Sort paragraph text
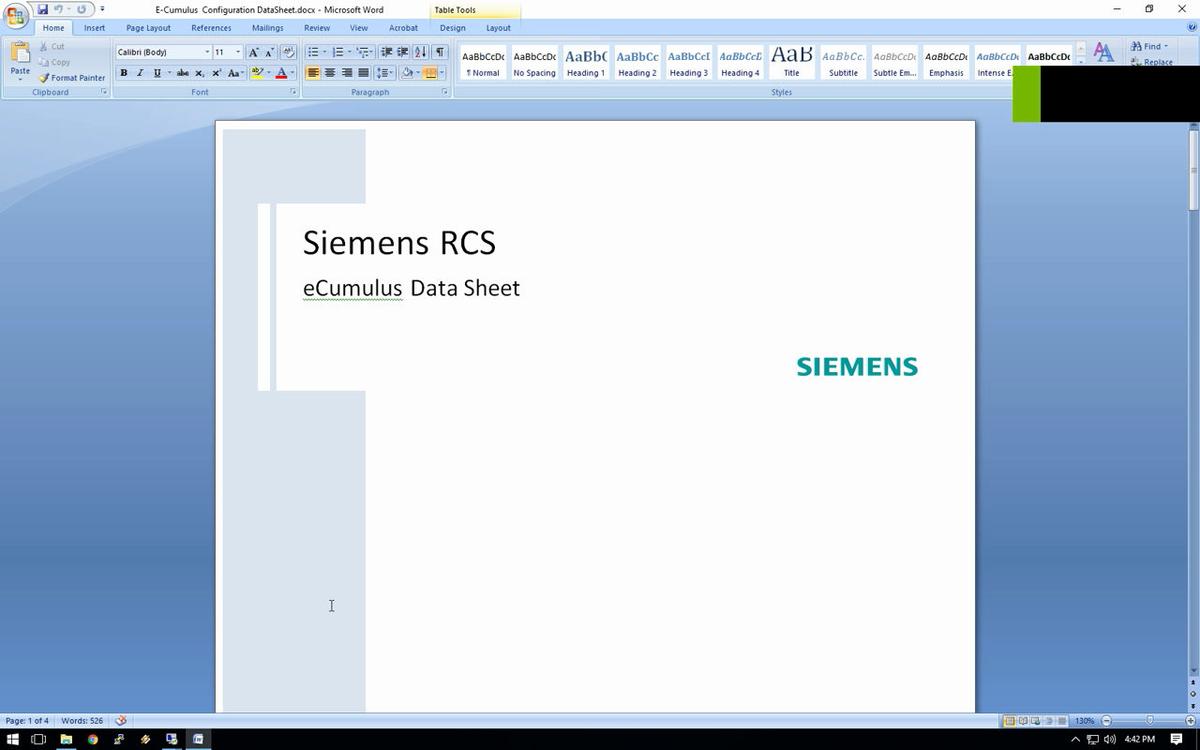1200x750 pixels. (x=420, y=52)
